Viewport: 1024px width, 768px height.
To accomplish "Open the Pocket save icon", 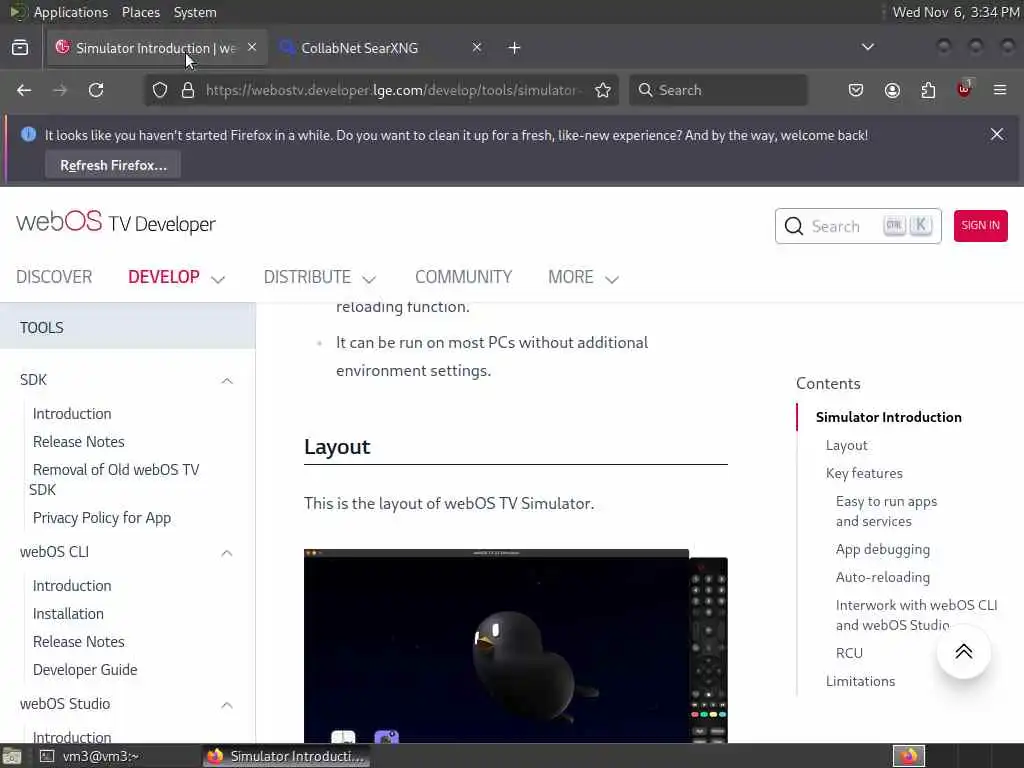I will point(856,90).
